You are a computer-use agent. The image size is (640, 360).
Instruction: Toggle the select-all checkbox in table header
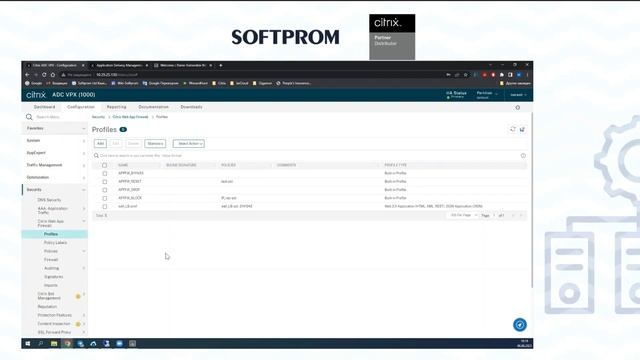(x=104, y=165)
